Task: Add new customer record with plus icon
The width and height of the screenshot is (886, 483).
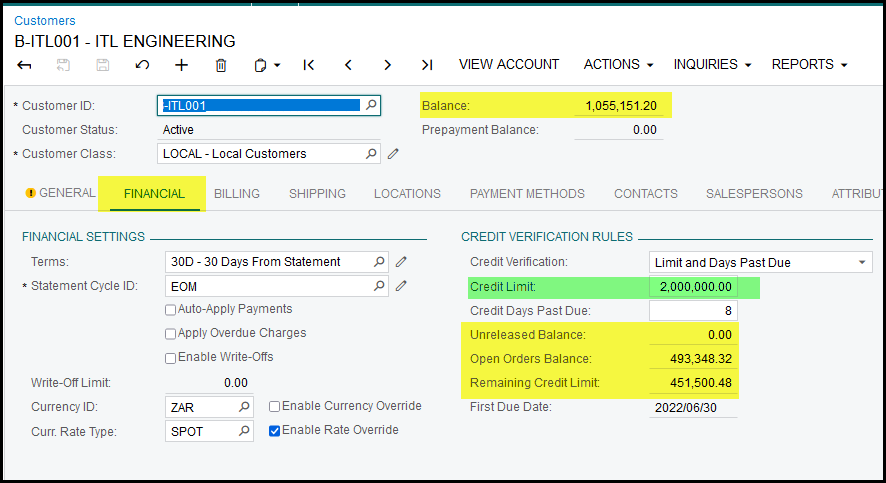Action: pyautogui.click(x=181, y=65)
